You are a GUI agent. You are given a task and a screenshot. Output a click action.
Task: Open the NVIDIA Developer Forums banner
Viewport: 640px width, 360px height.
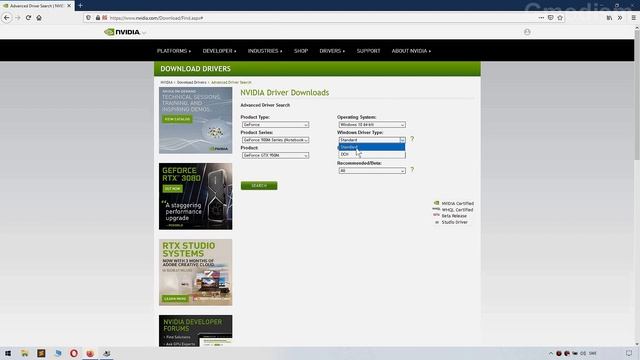click(x=196, y=331)
